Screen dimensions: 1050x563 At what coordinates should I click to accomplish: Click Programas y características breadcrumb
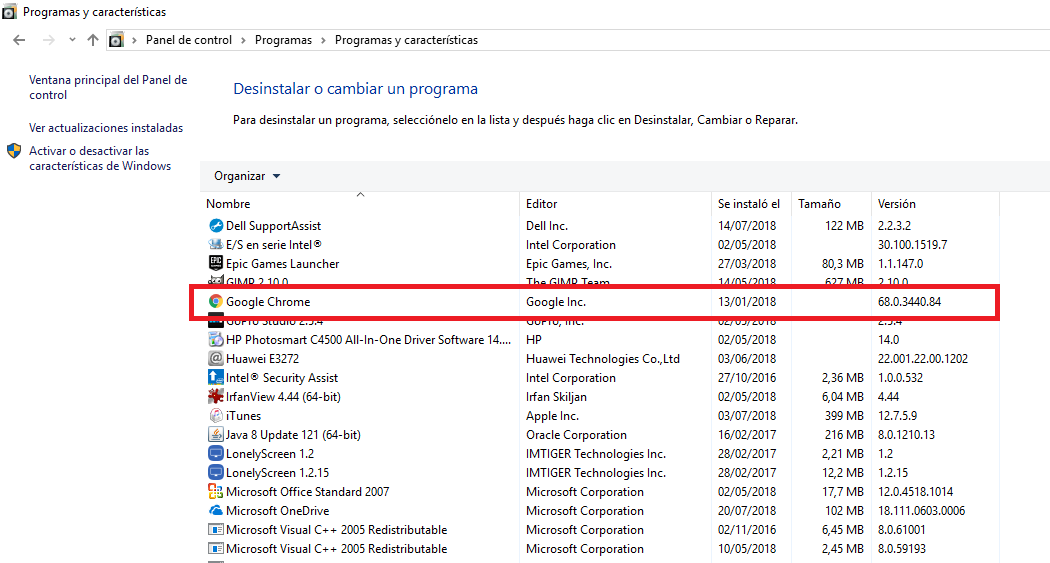(406, 40)
